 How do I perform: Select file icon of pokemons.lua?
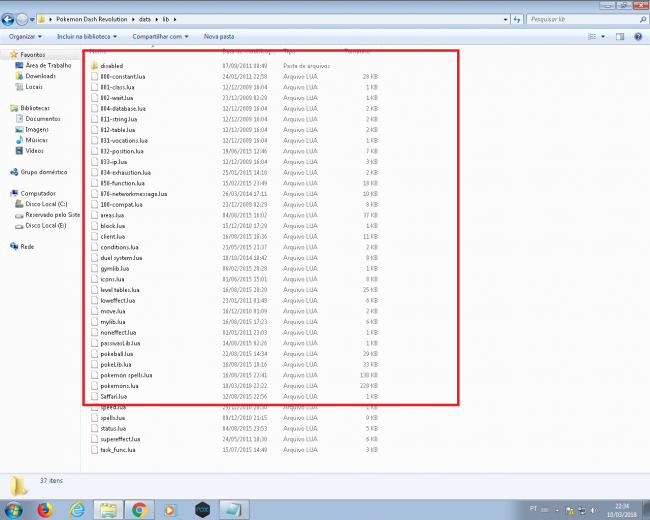click(94, 386)
